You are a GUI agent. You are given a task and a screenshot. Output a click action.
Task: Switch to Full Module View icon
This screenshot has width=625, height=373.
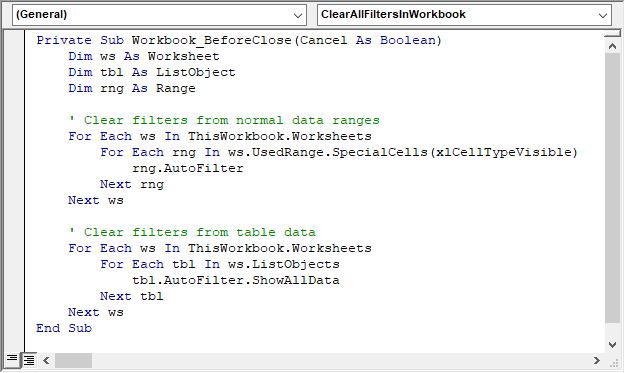click(29, 360)
